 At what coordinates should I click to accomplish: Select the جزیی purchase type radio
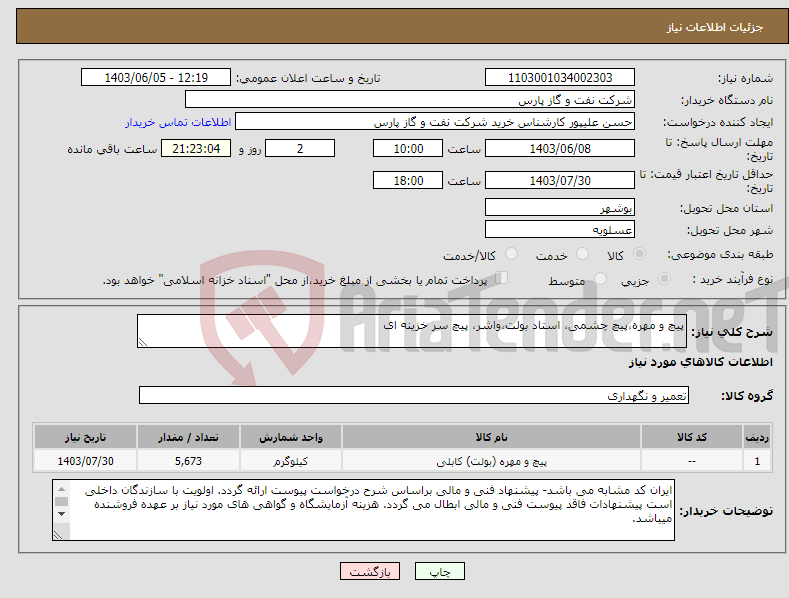pos(664,278)
